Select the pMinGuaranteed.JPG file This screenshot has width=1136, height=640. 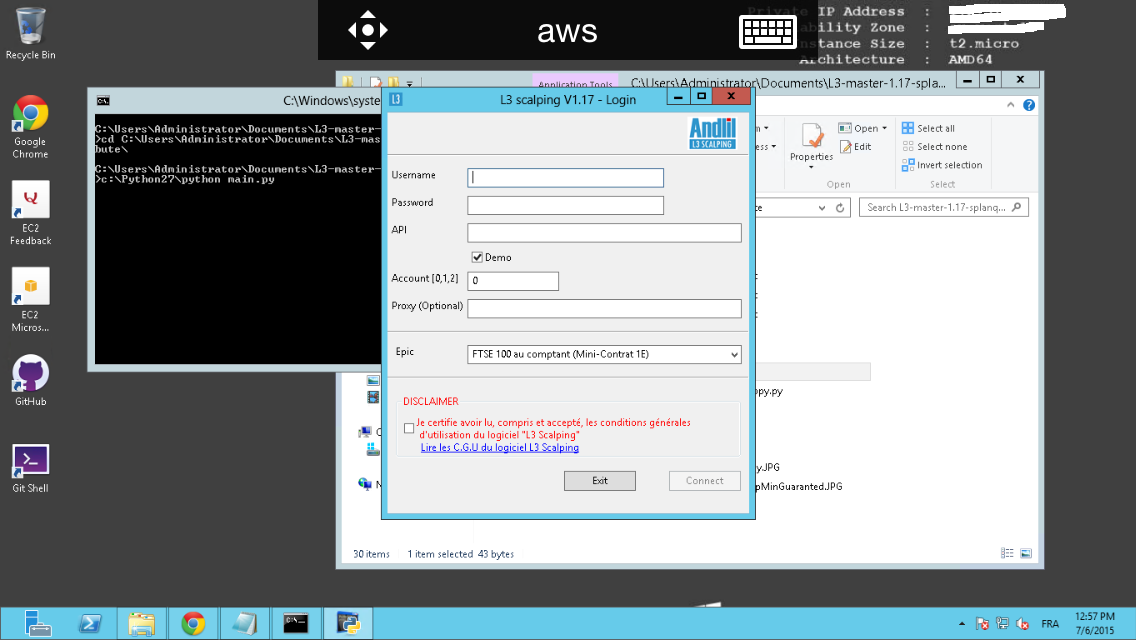[x=798, y=486]
